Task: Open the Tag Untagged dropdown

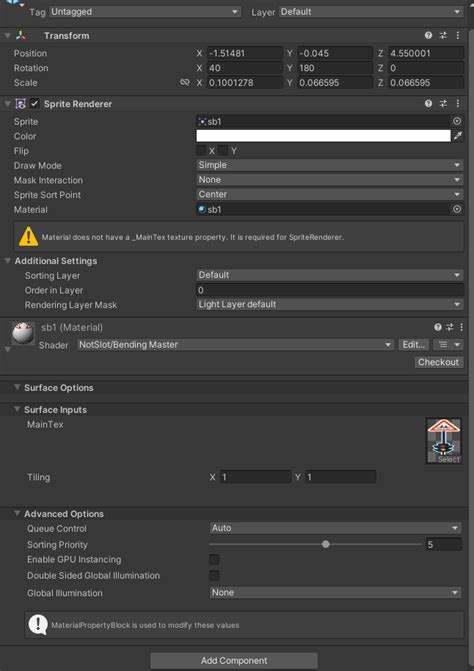Action: (145, 12)
